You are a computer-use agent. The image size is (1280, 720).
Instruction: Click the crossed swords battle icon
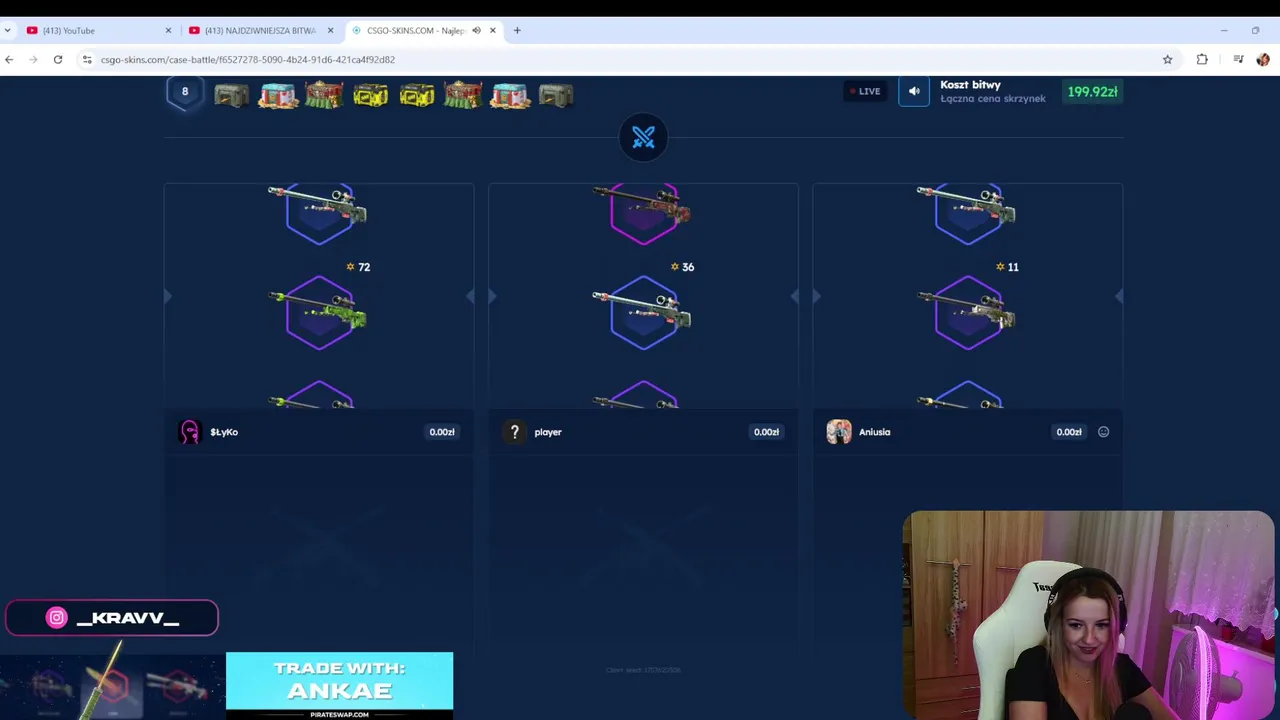643,137
